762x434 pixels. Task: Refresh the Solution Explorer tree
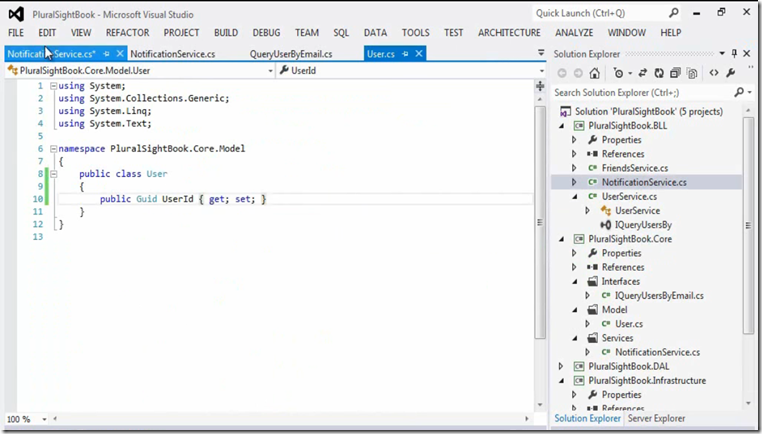tap(659, 73)
